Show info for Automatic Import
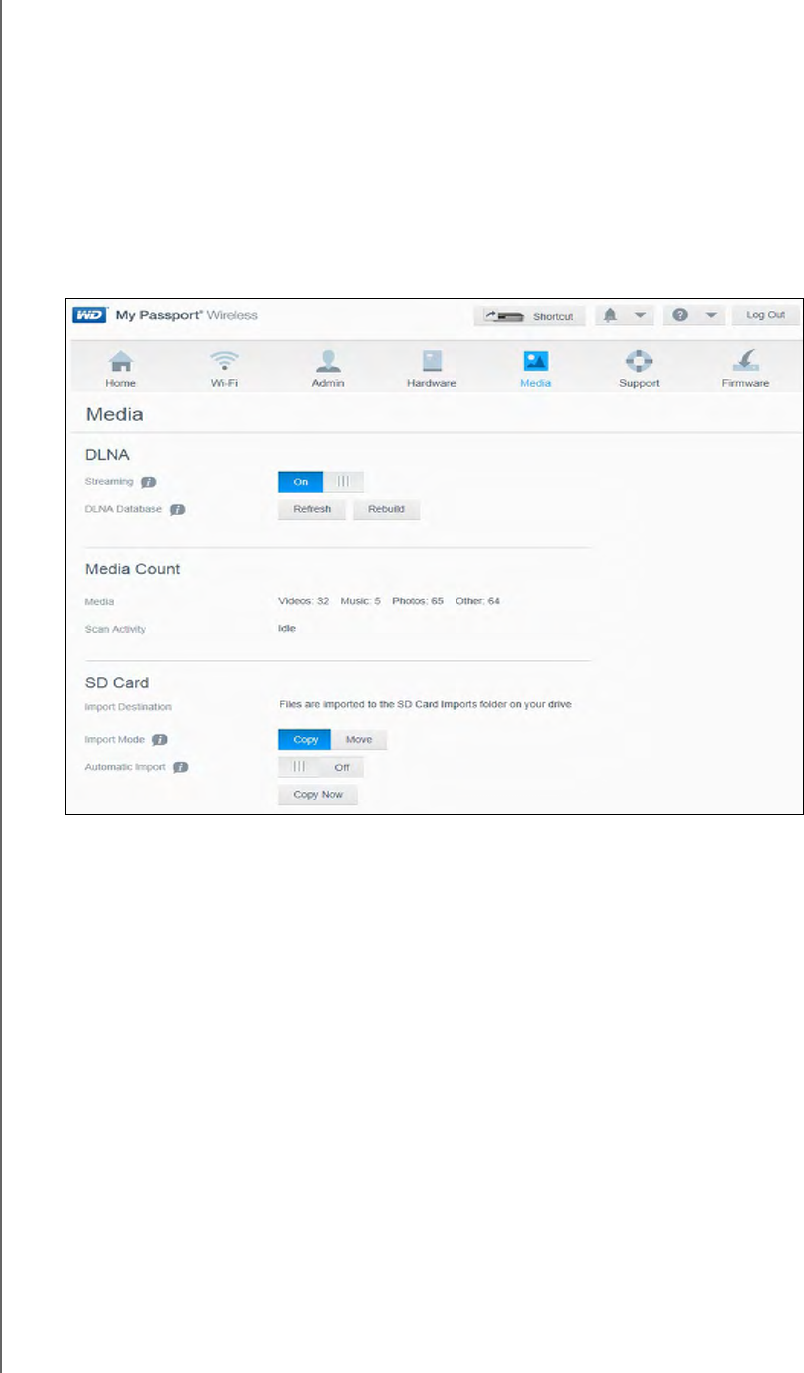This screenshot has width=804, height=1373. (180, 768)
